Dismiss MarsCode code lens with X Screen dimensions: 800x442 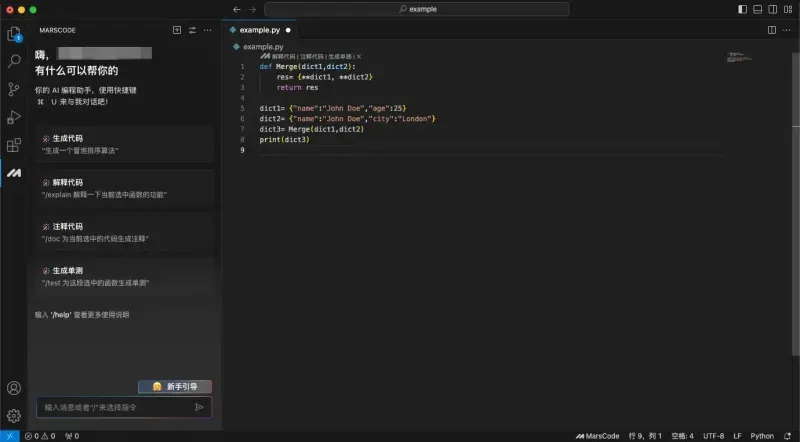(x=359, y=57)
